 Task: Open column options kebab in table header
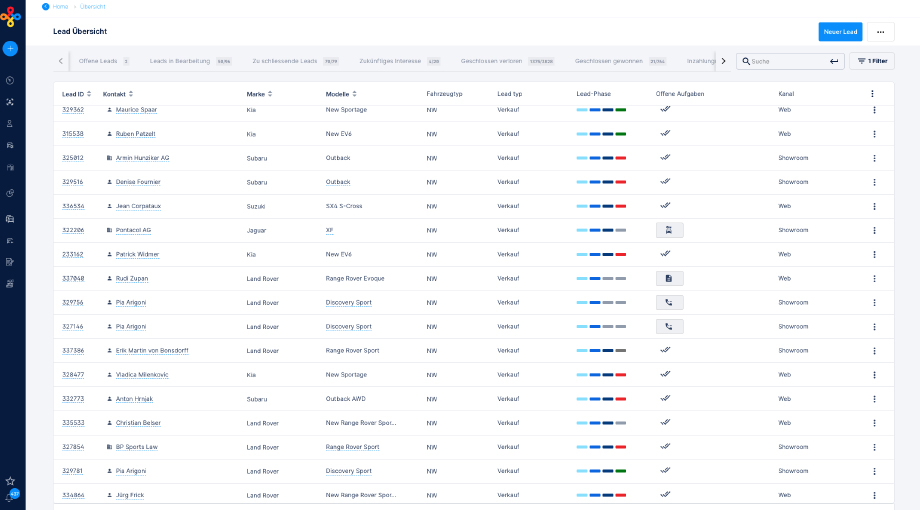[x=872, y=94]
